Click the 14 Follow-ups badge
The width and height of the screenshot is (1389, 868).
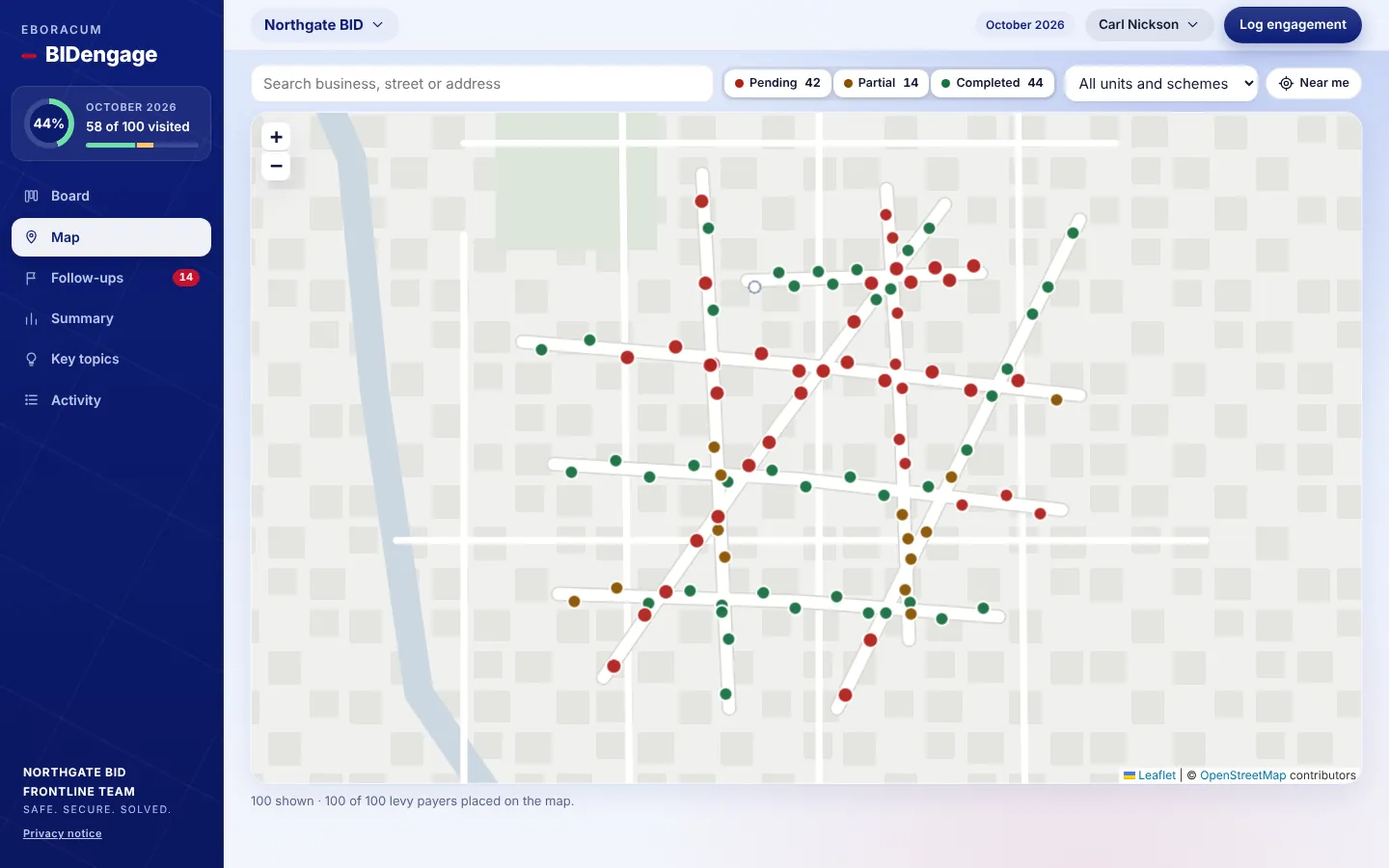coord(186,278)
